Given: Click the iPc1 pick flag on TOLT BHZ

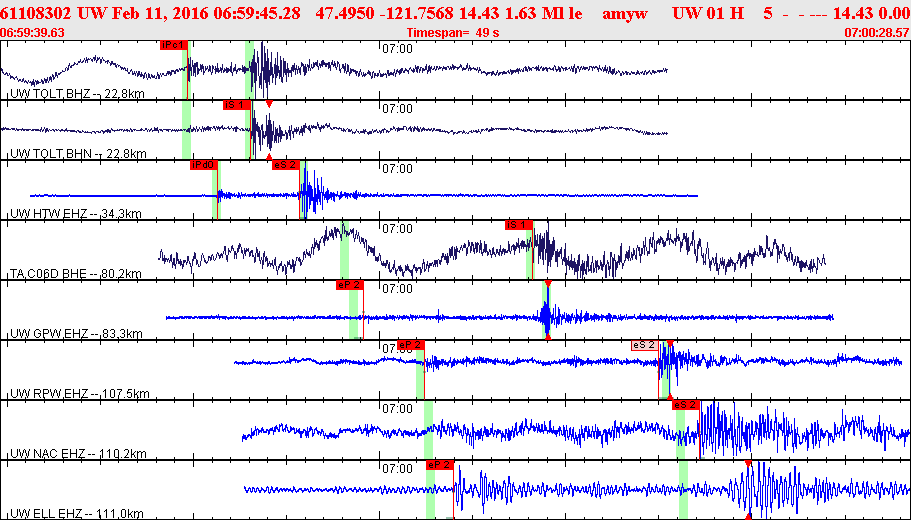Looking at the screenshot, I should point(173,45).
